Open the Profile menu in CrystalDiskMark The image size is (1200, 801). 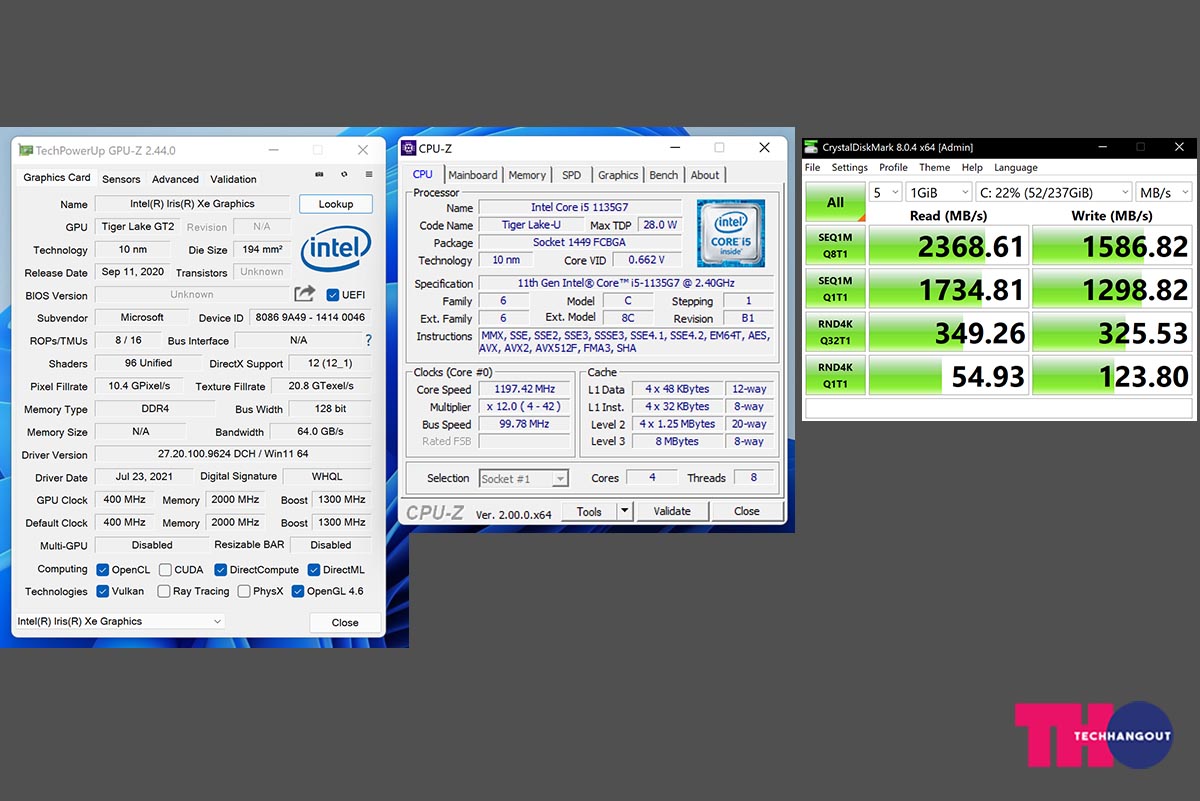[894, 168]
